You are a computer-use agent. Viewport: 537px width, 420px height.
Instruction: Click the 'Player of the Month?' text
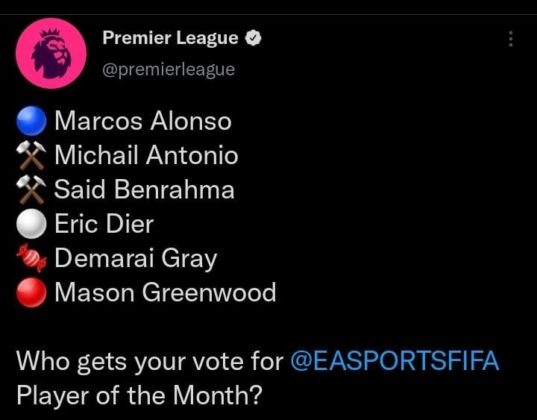(139, 395)
